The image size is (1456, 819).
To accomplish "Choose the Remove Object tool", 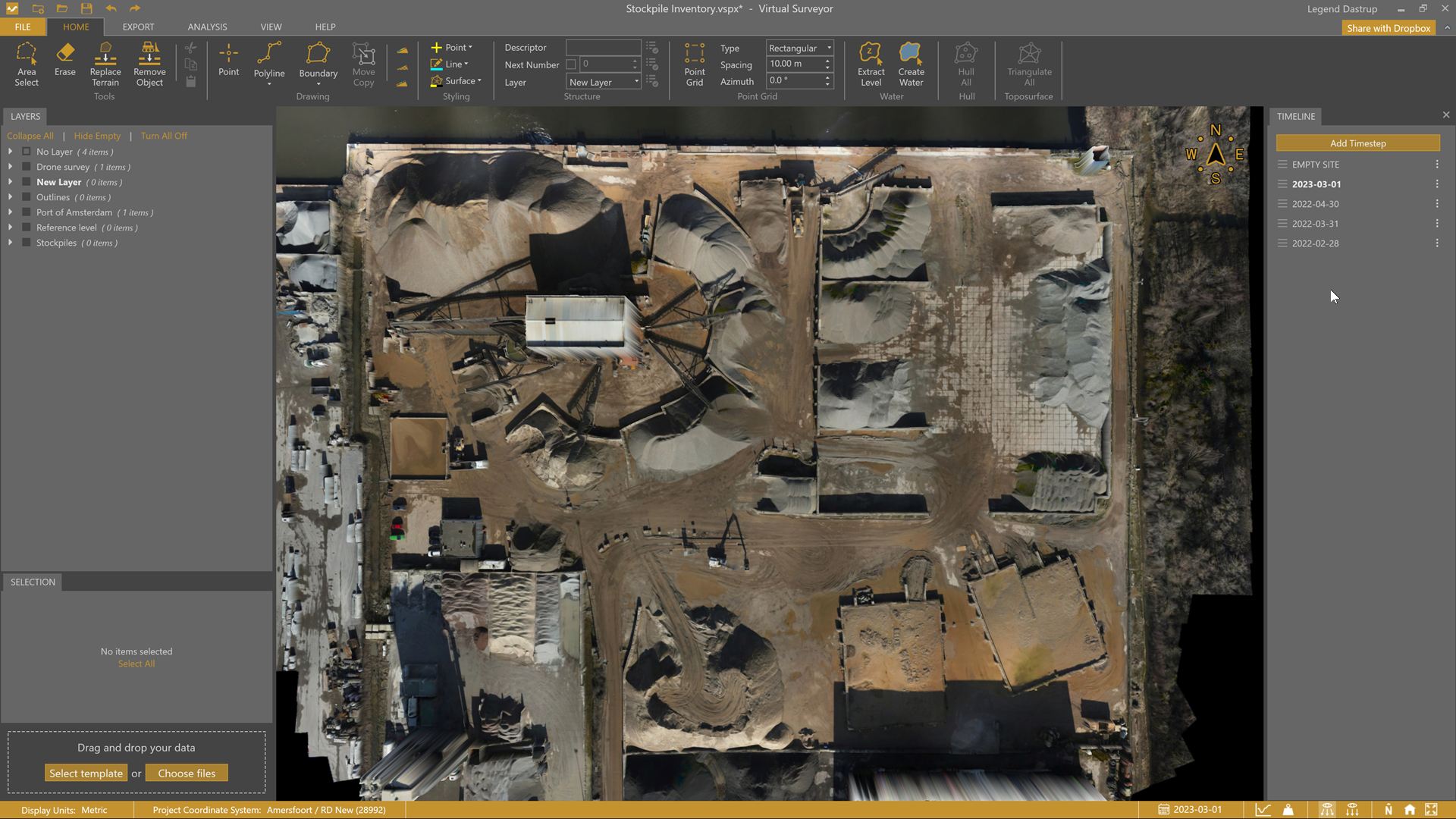I will tap(149, 64).
